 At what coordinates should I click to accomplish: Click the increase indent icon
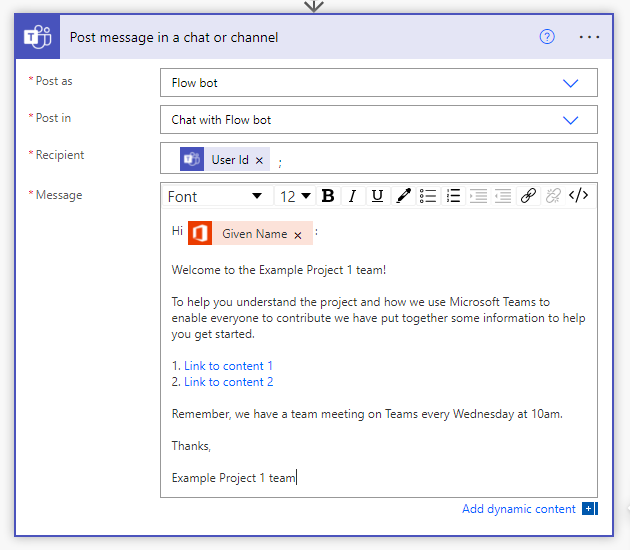[478, 196]
